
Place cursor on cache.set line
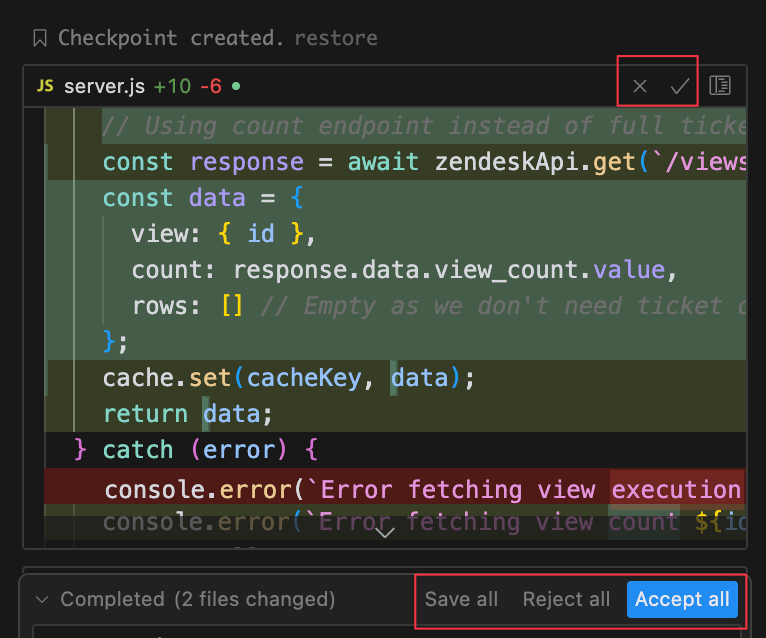[287, 377]
